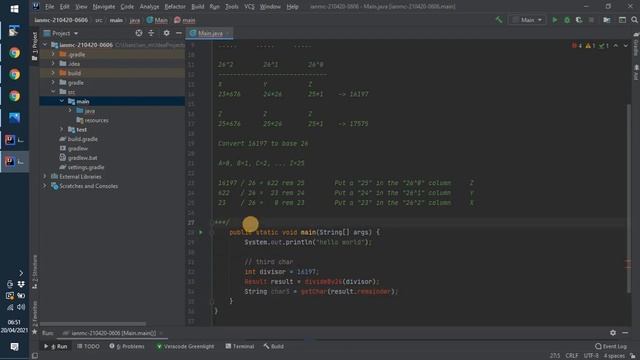This screenshot has width=640, height=360.
Task: Expand the .gradle folder
Action: click(x=53, y=54)
